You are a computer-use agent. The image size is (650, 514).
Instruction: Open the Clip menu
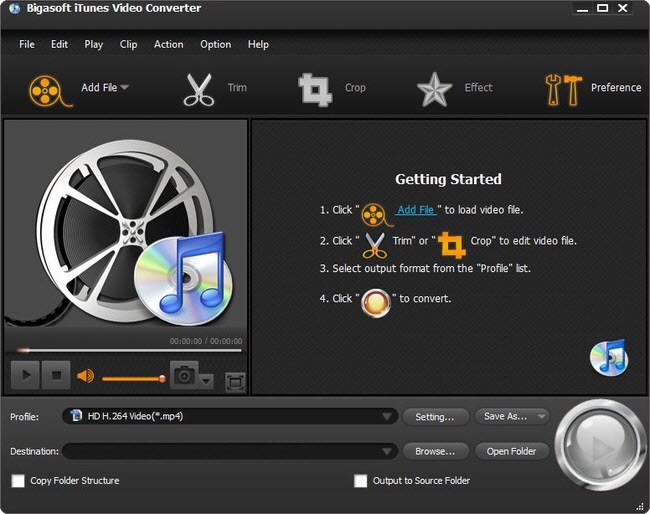click(129, 44)
